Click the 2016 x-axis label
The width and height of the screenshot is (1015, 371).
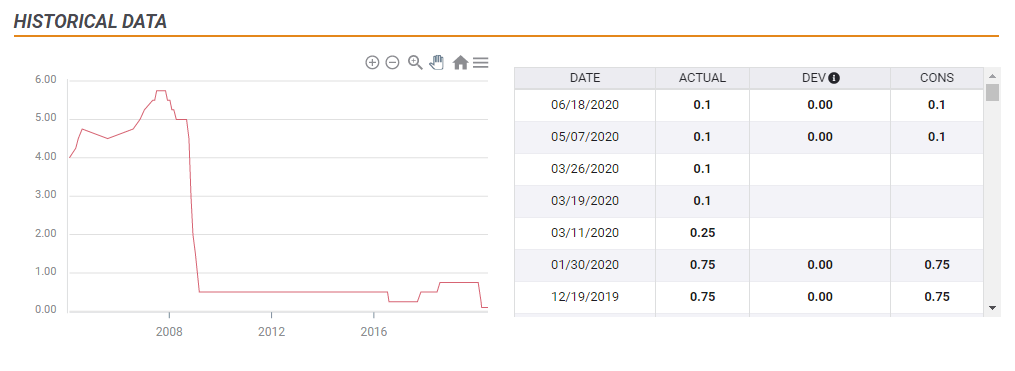[x=374, y=332]
